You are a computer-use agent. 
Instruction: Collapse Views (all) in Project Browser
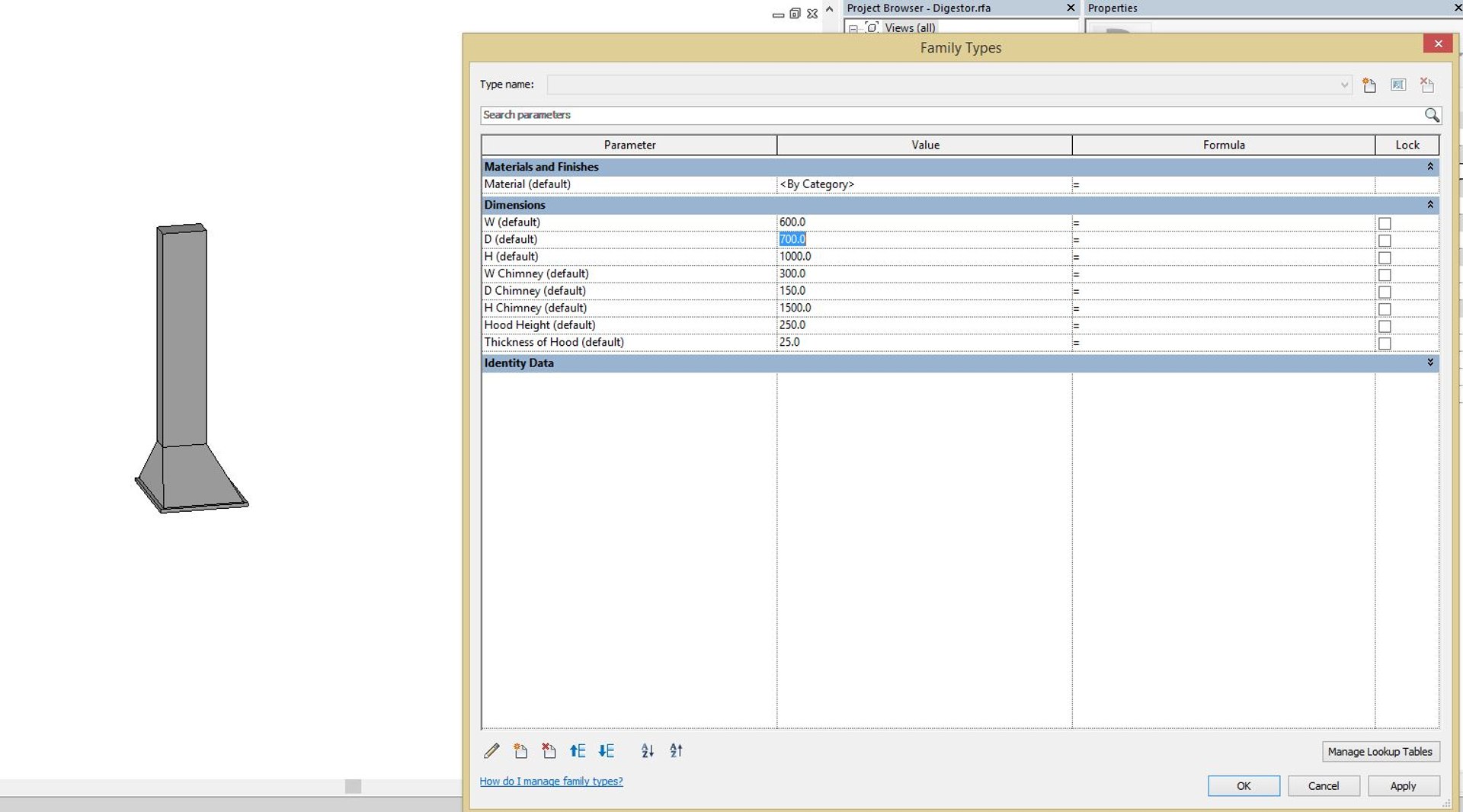(853, 28)
